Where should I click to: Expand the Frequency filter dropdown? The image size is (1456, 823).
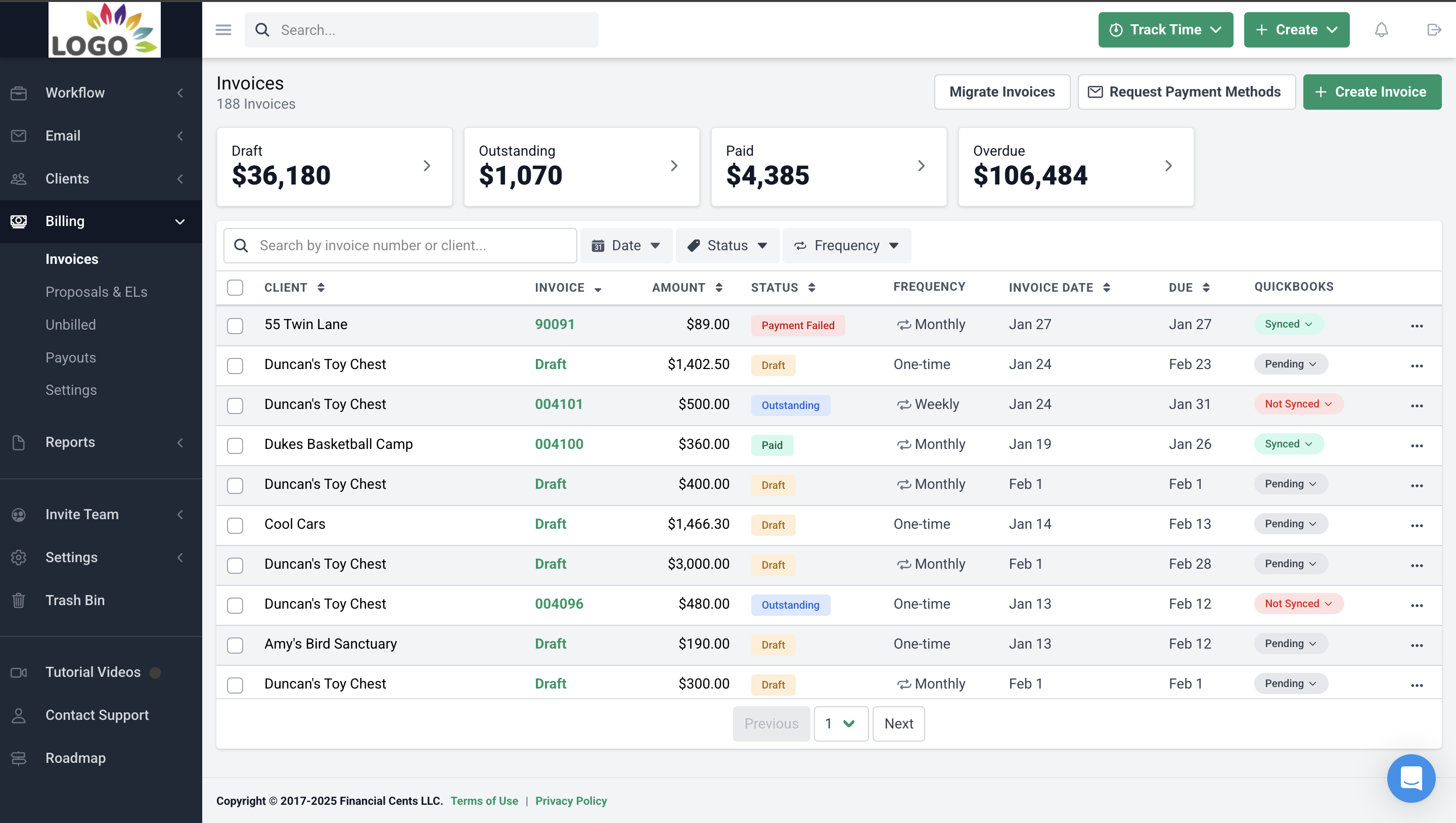coord(847,245)
